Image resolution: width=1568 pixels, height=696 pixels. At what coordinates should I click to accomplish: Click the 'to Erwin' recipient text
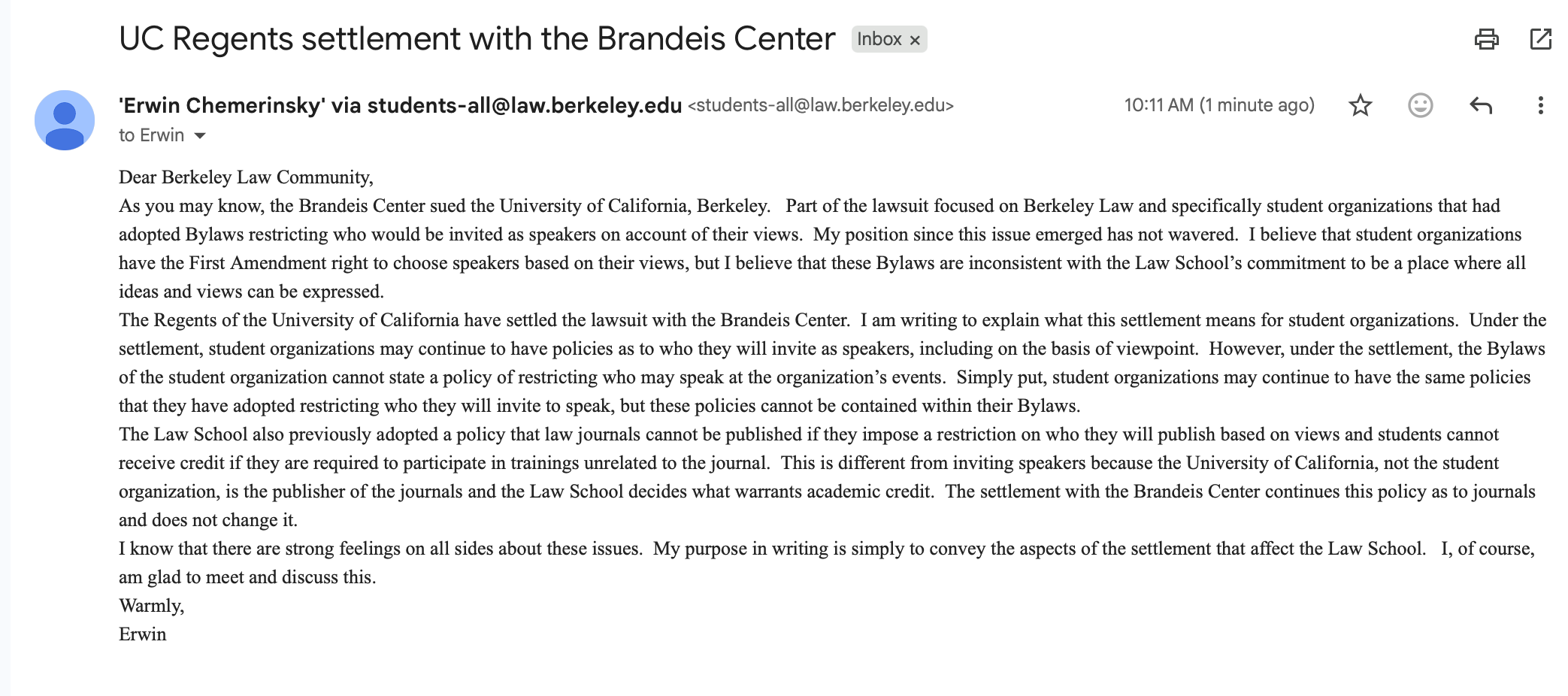click(x=151, y=135)
